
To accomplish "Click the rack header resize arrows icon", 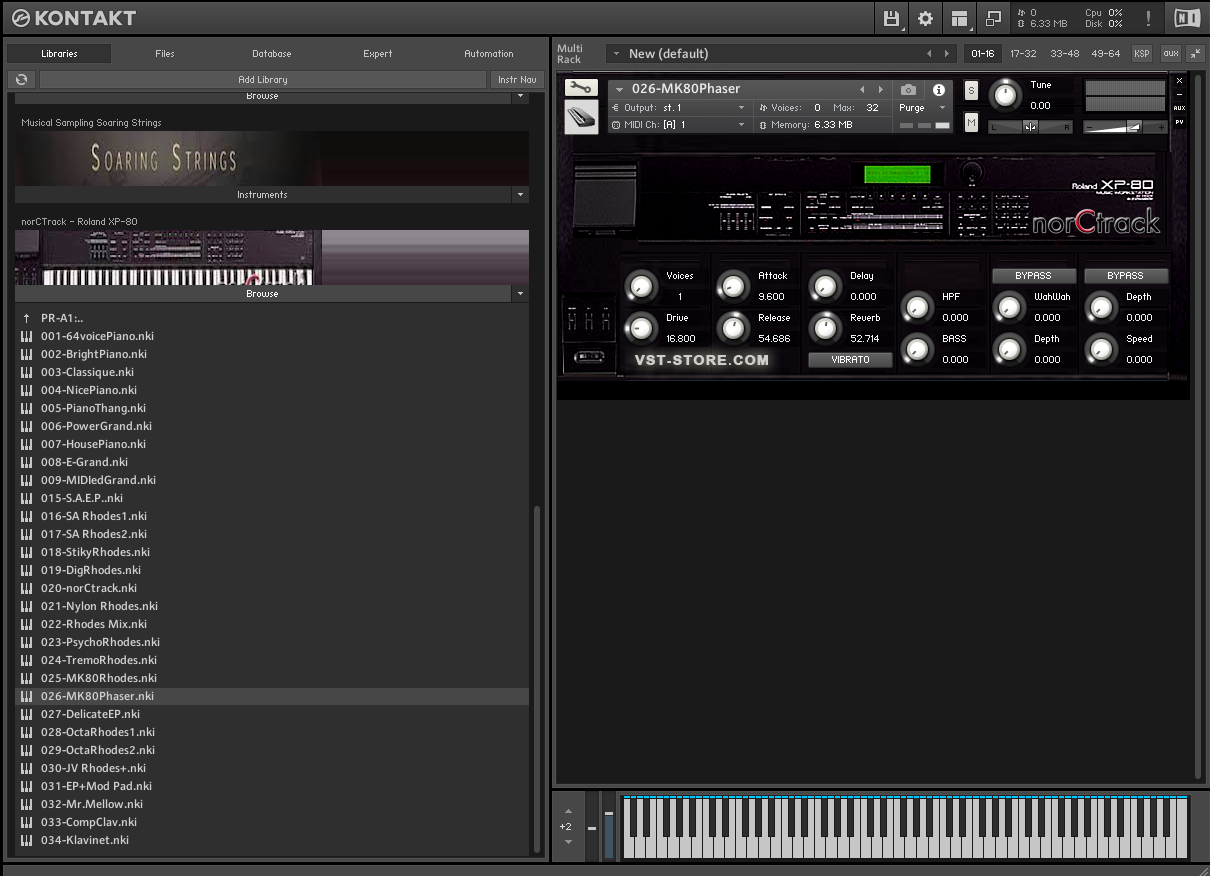I will click(x=1195, y=53).
